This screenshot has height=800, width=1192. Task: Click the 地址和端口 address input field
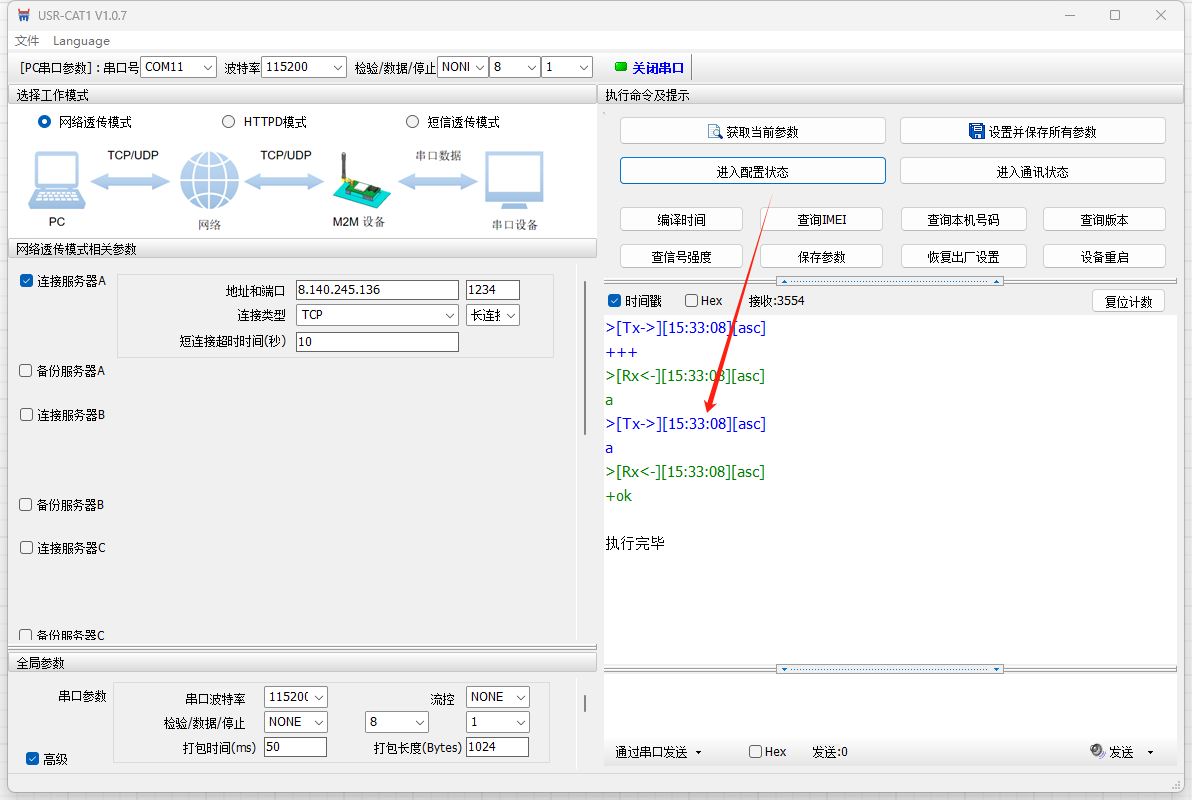coord(376,290)
